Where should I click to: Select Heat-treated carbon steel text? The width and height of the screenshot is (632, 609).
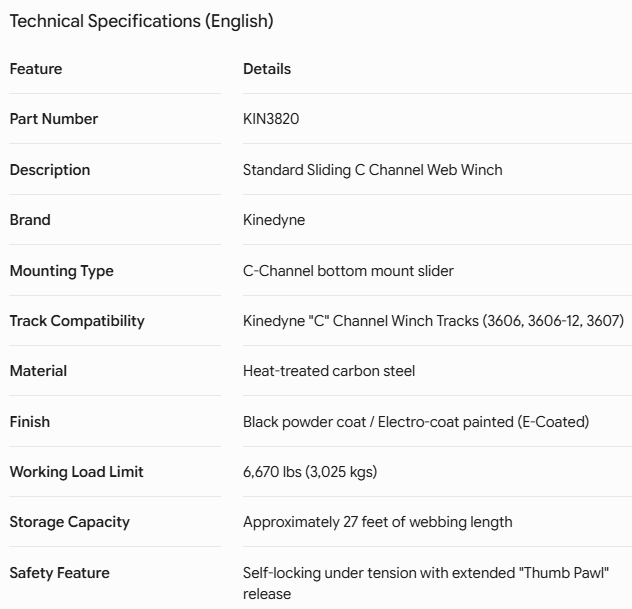(x=329, y=371)
